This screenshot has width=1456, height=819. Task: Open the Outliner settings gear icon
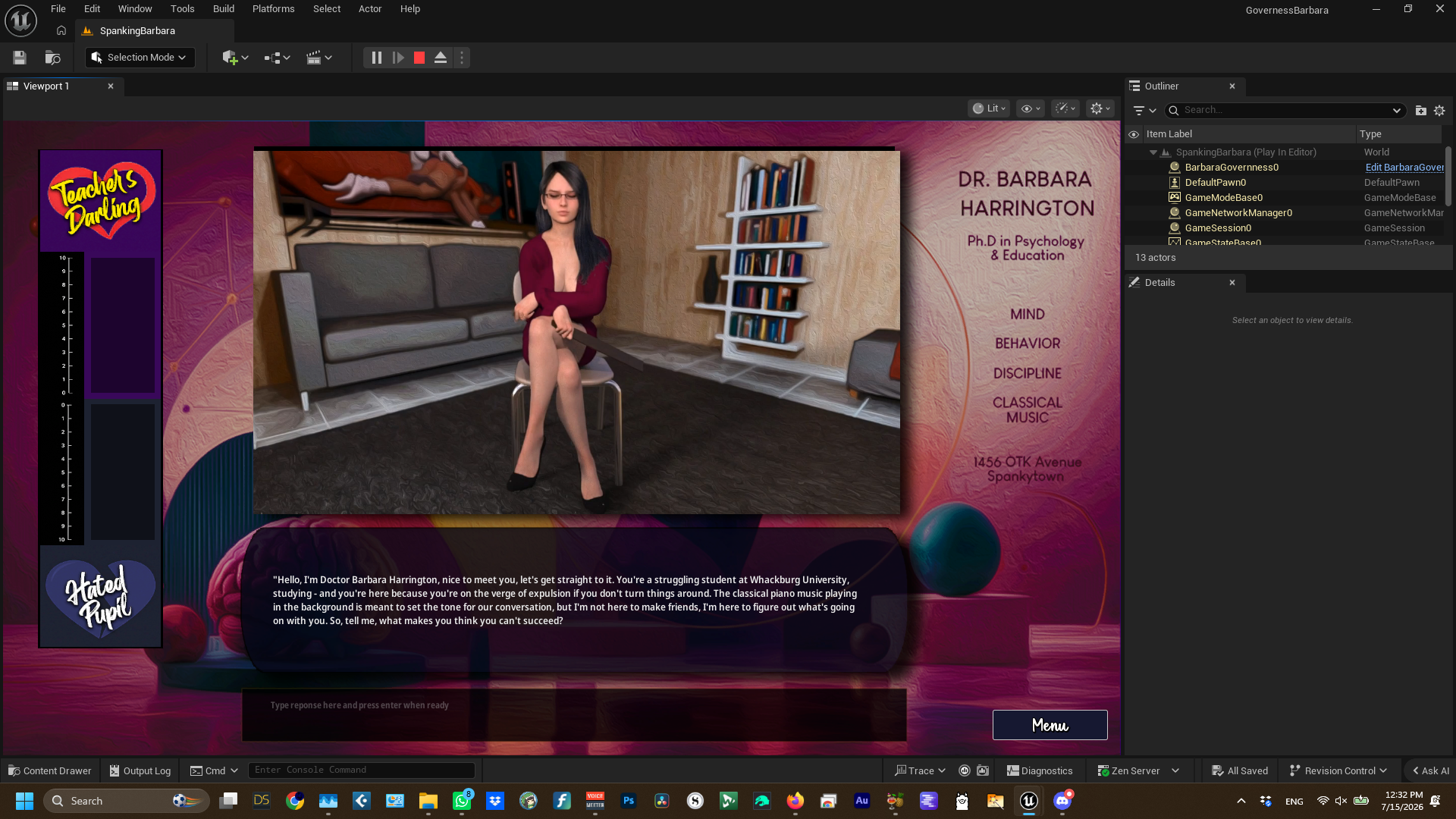tap(1439, 111)
